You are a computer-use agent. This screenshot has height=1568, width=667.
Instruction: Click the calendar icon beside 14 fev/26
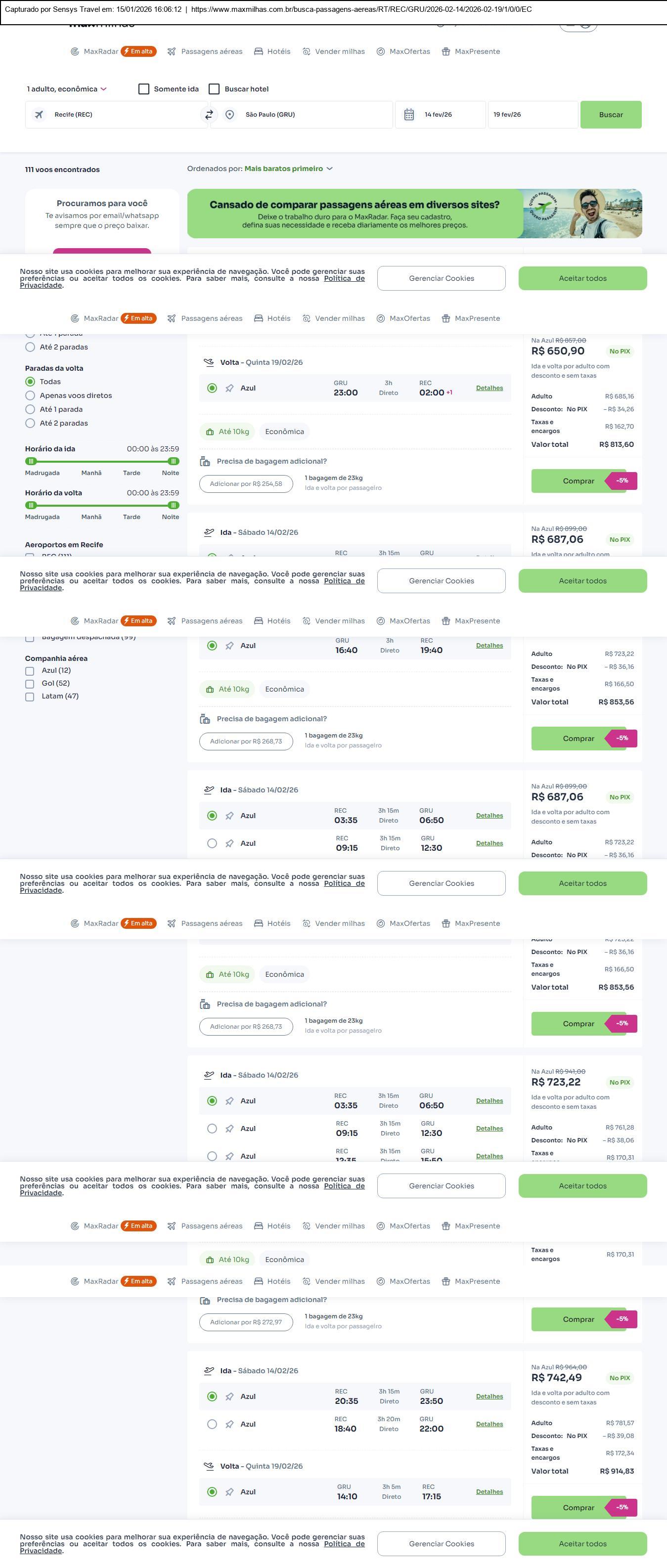[x=409, y=114]
